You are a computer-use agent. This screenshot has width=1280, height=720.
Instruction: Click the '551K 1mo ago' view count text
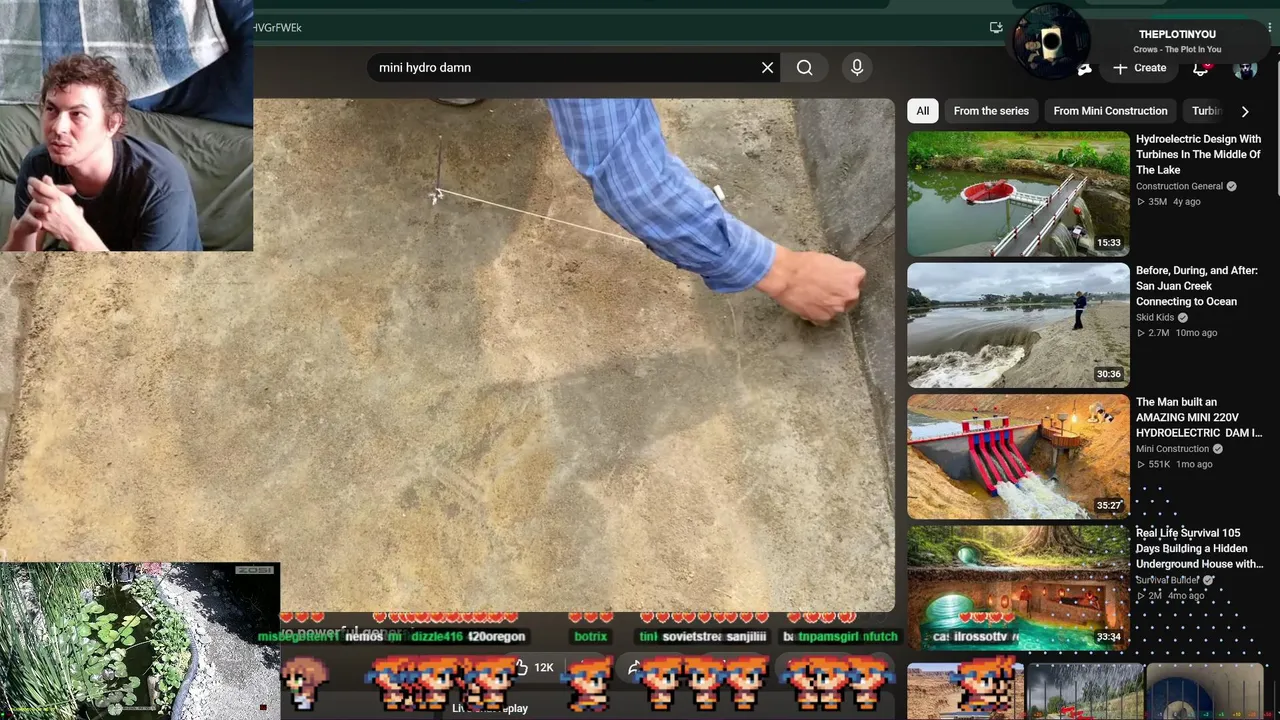click(x=1174, y=465)
